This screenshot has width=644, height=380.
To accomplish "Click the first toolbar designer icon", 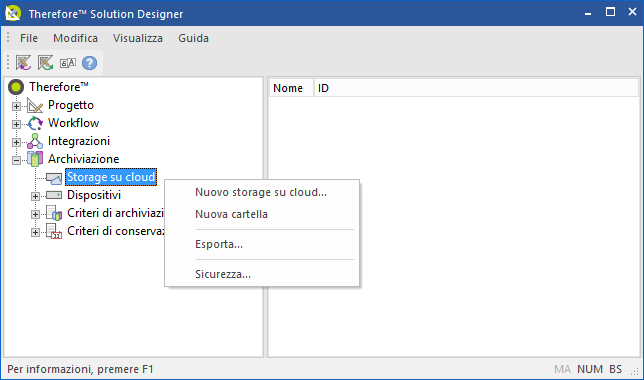I will tap(23, 63).
